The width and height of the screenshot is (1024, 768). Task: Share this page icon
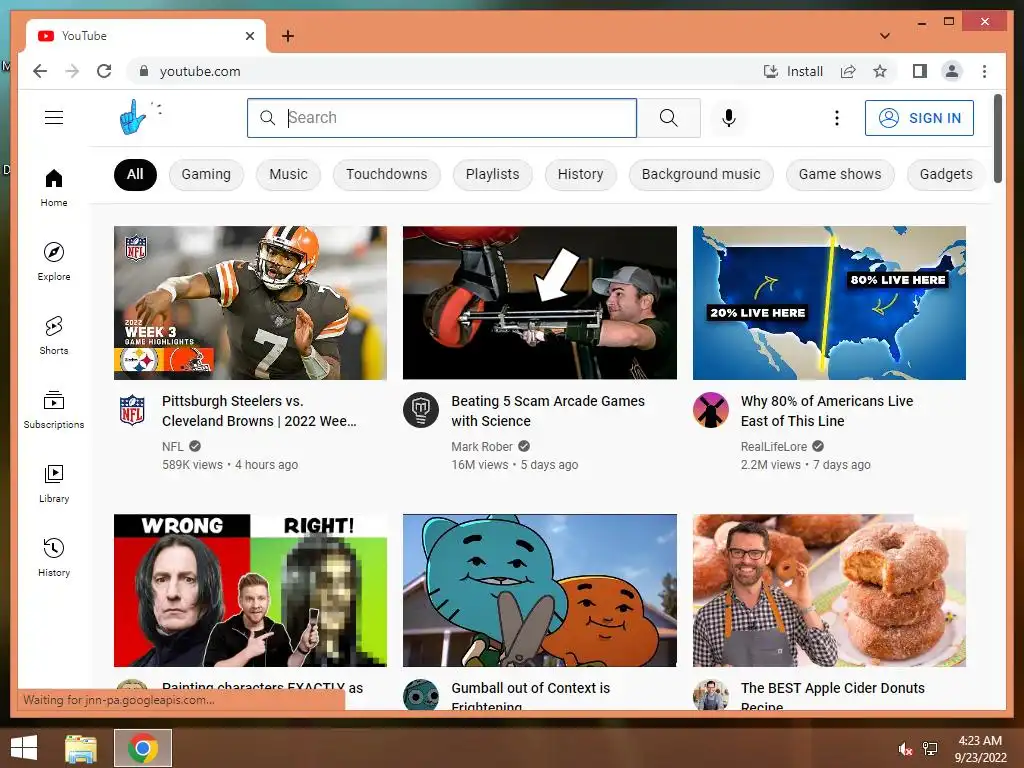848,71
